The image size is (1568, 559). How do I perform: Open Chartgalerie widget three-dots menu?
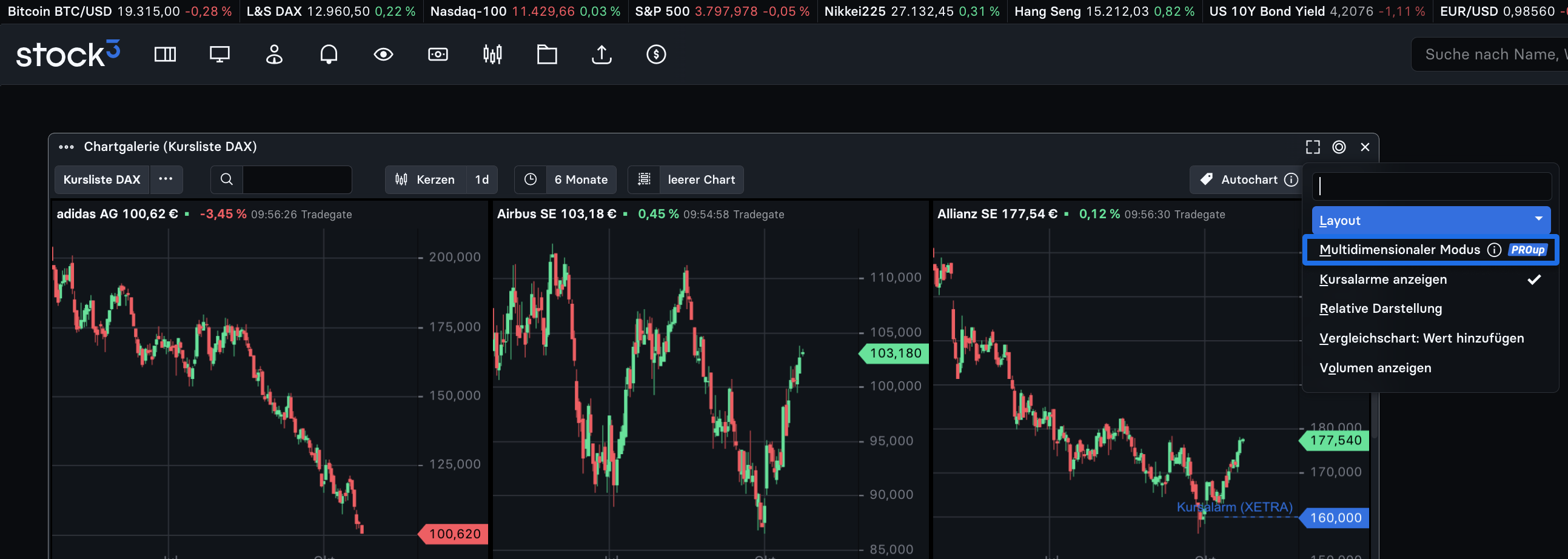click(x=66, y=147)
